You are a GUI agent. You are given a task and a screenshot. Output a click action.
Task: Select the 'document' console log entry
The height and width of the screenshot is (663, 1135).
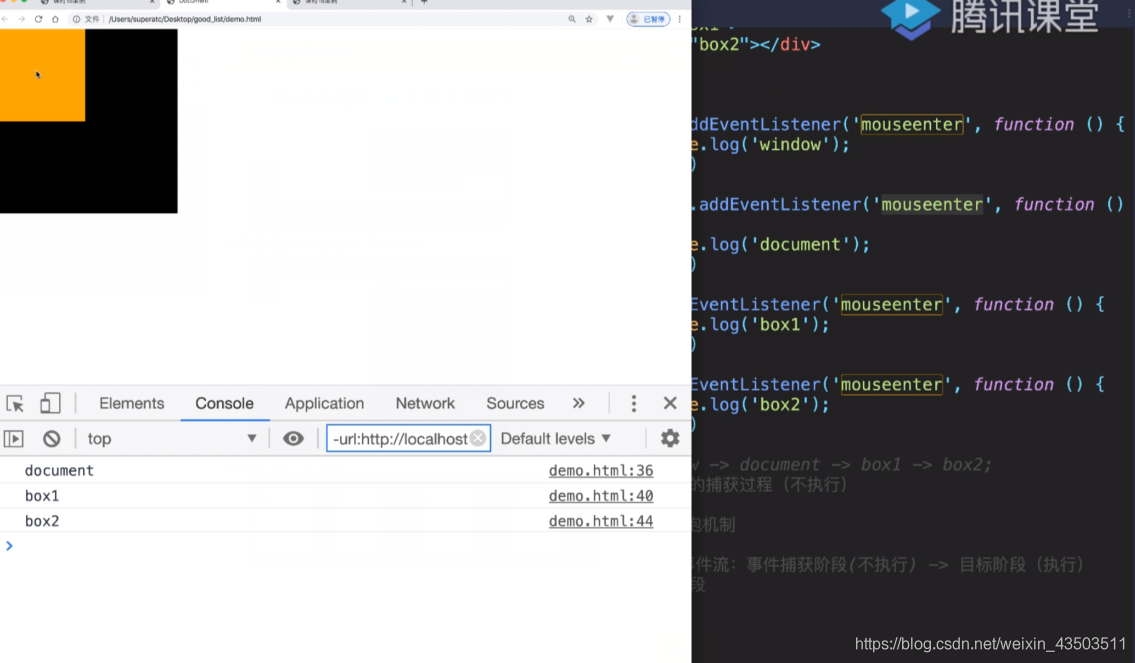(59, 470)
